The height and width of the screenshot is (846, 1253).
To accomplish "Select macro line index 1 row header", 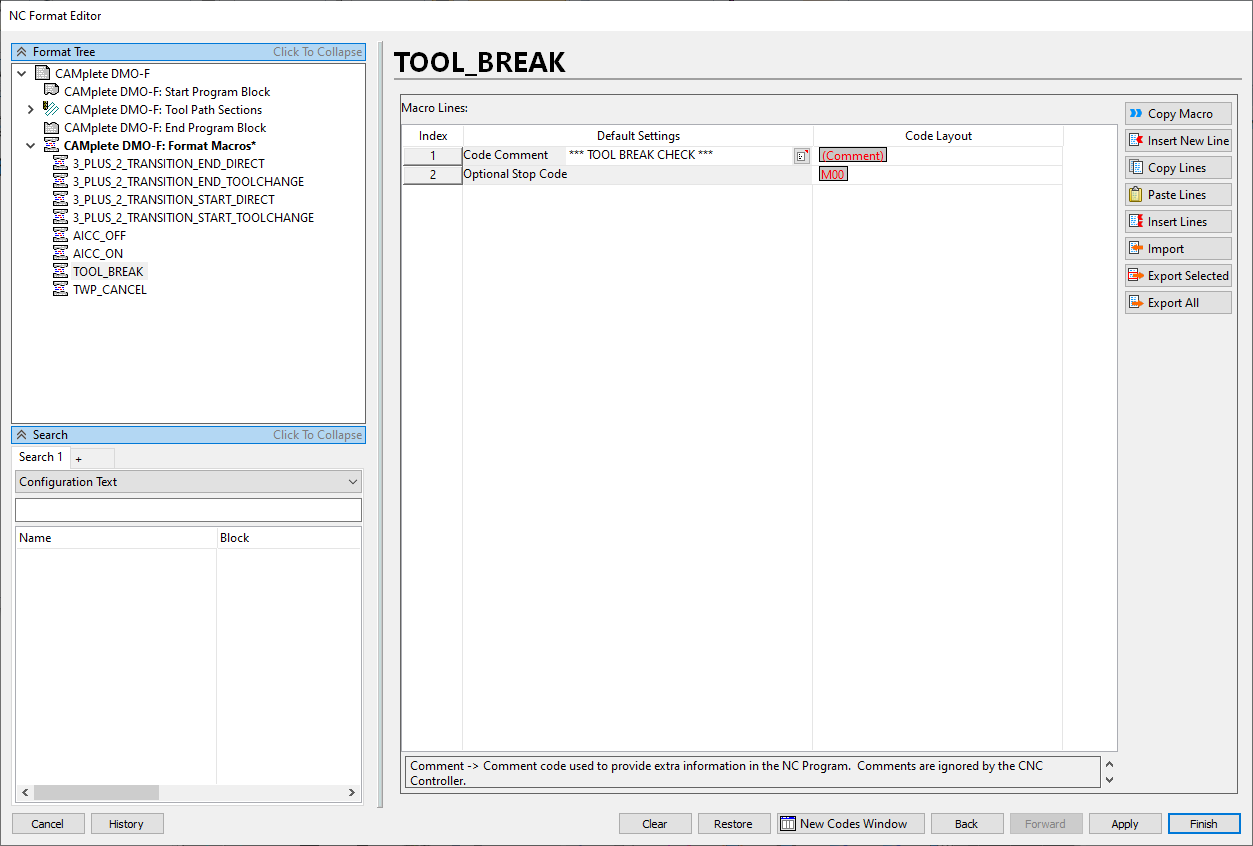I will click(x=433, y=156).
